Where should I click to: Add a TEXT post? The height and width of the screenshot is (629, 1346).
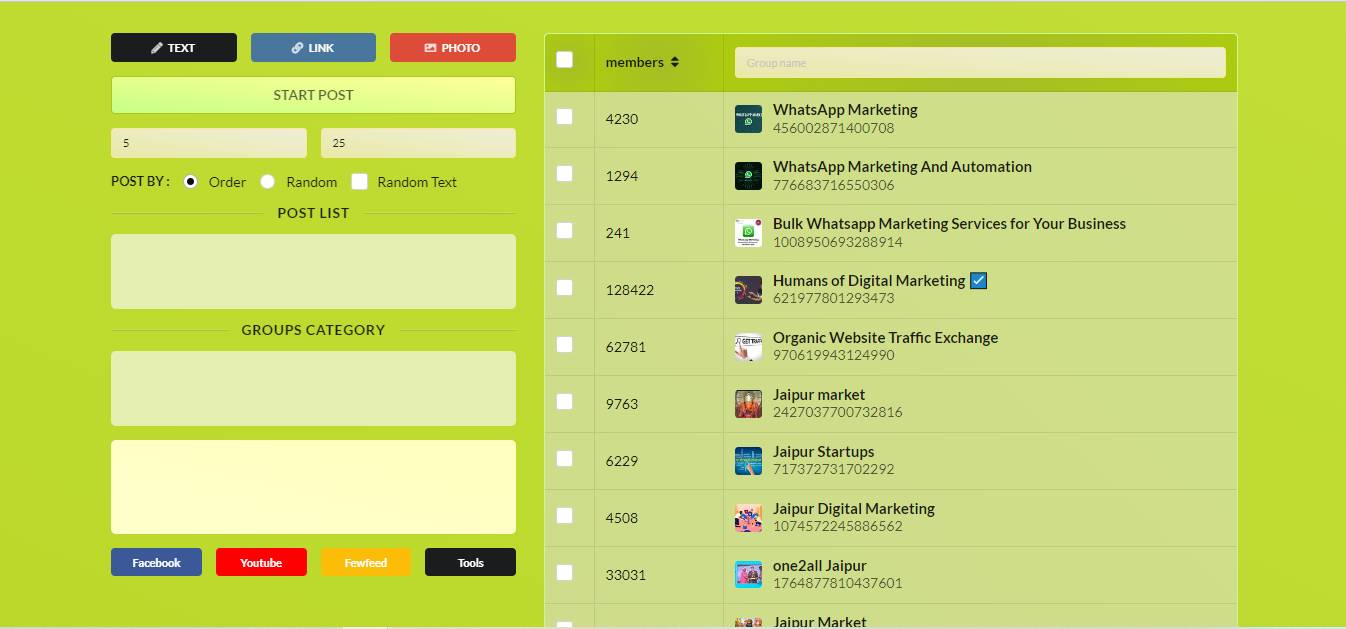(174, 47)
